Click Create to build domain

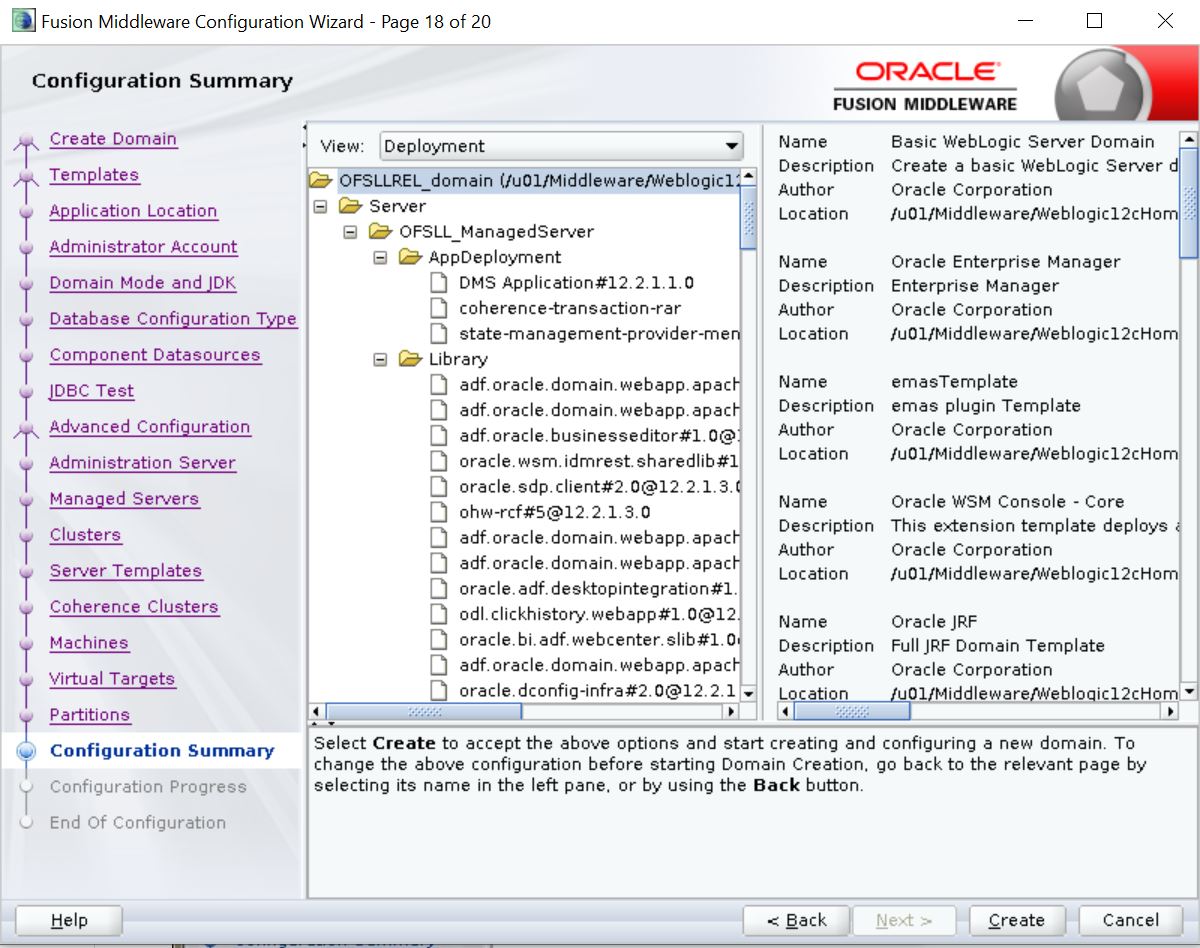coord(1017,921)
